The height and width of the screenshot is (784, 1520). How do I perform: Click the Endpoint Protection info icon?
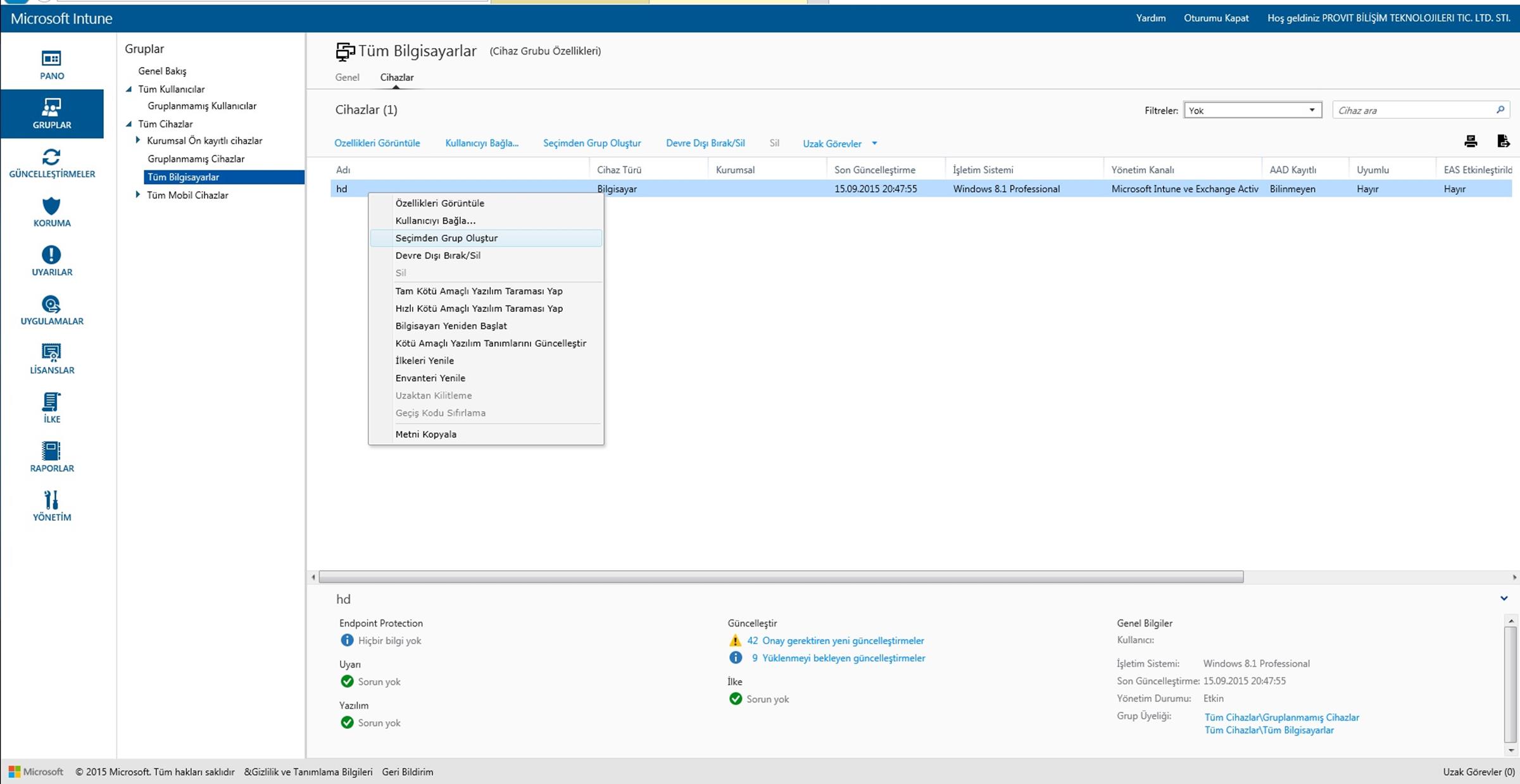(x=347, y=640)
